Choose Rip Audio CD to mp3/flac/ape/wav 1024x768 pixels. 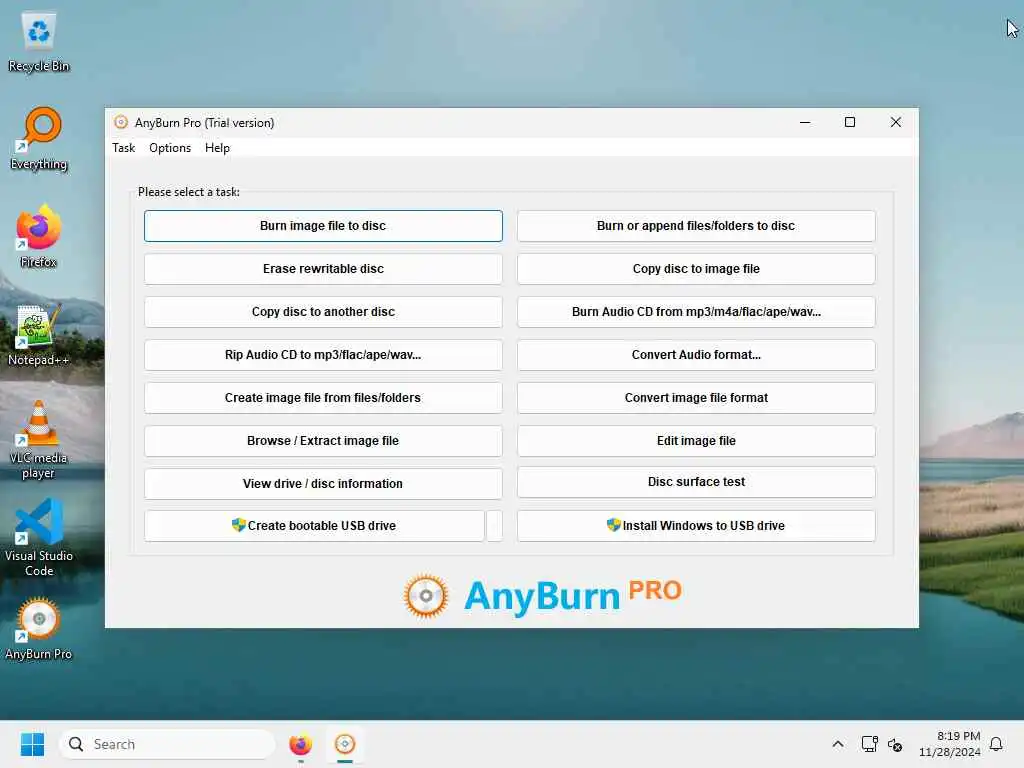(x=323, y=355)
